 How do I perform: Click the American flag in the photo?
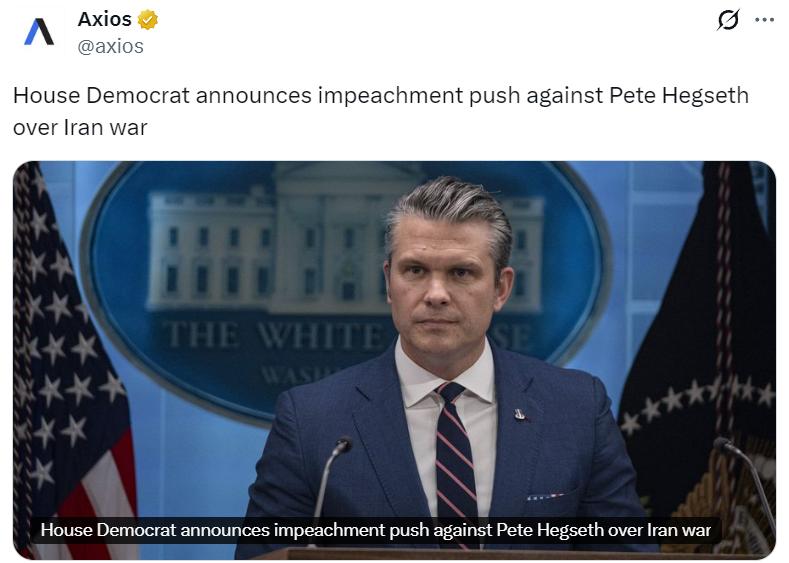tap(70, 360)
